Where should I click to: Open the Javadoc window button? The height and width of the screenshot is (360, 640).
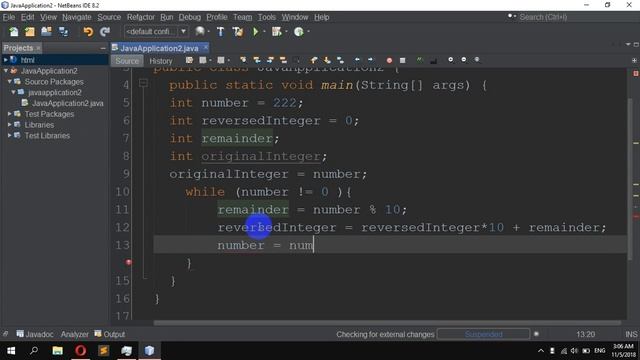point(35,334)
